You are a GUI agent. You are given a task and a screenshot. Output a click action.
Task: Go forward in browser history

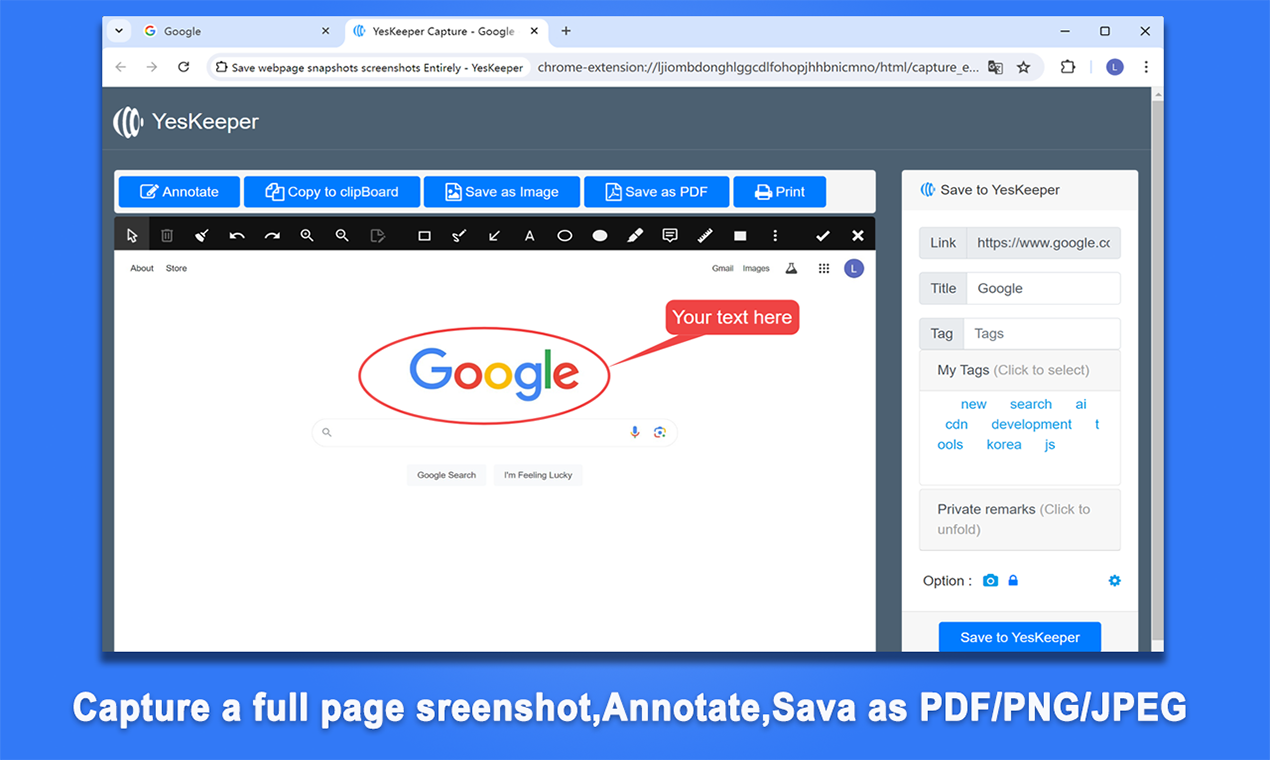[x=152, y=67]
